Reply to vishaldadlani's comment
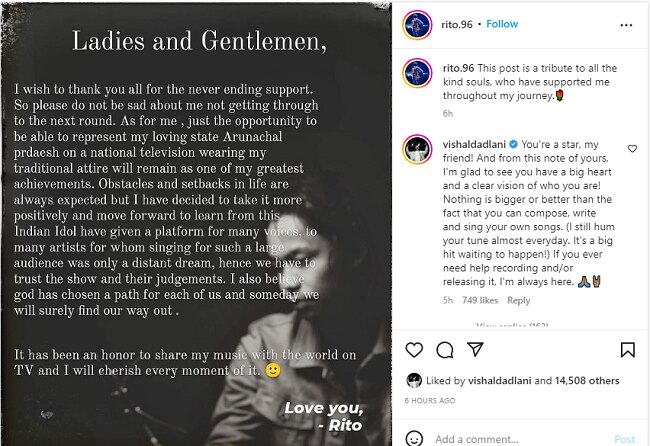This screenshot has width=650, height=446. pos(518,300)
